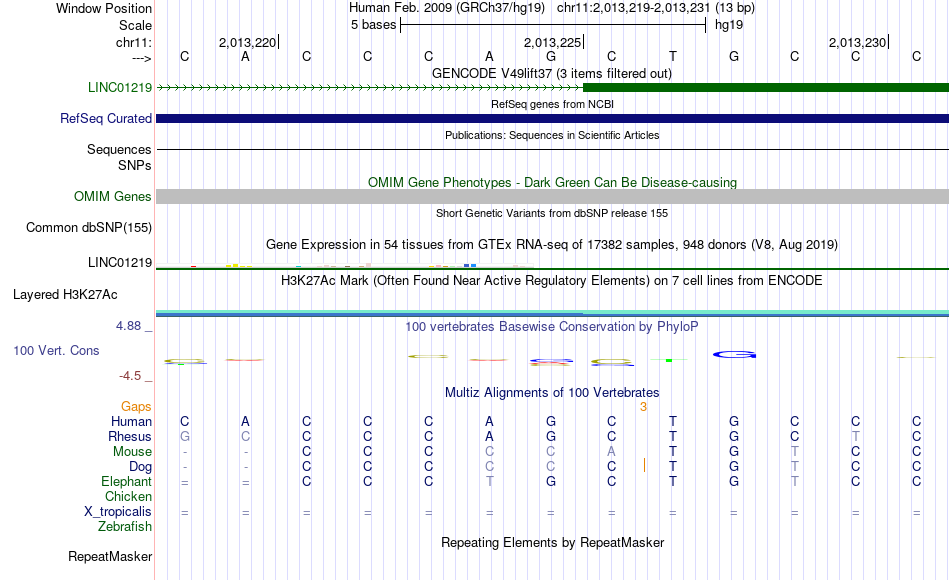950x580 pixels.
Task: Click the '5 bases' scale bar label
Action: pos(373,25)
